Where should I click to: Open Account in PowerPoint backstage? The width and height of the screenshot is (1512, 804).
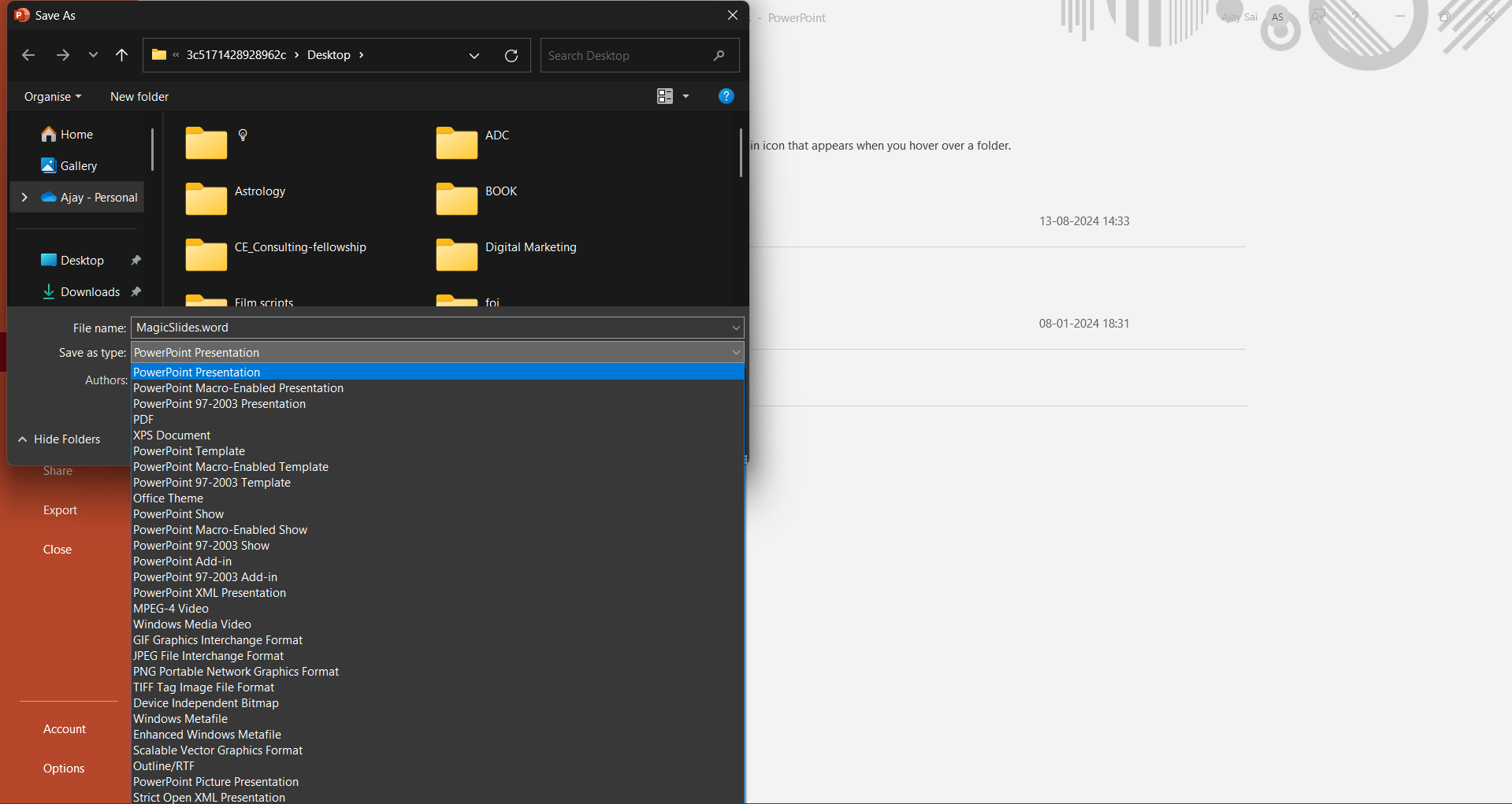65,729
